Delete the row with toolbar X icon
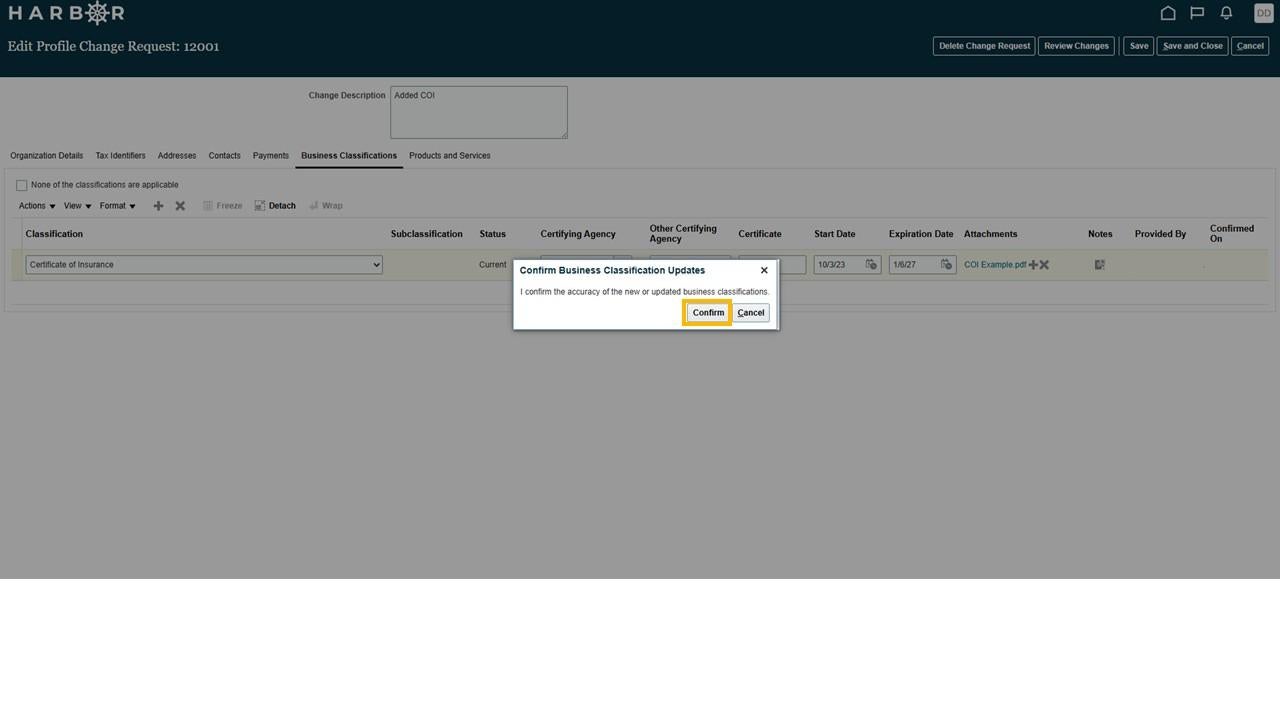1280x720 pixels. tap(180, 206)
